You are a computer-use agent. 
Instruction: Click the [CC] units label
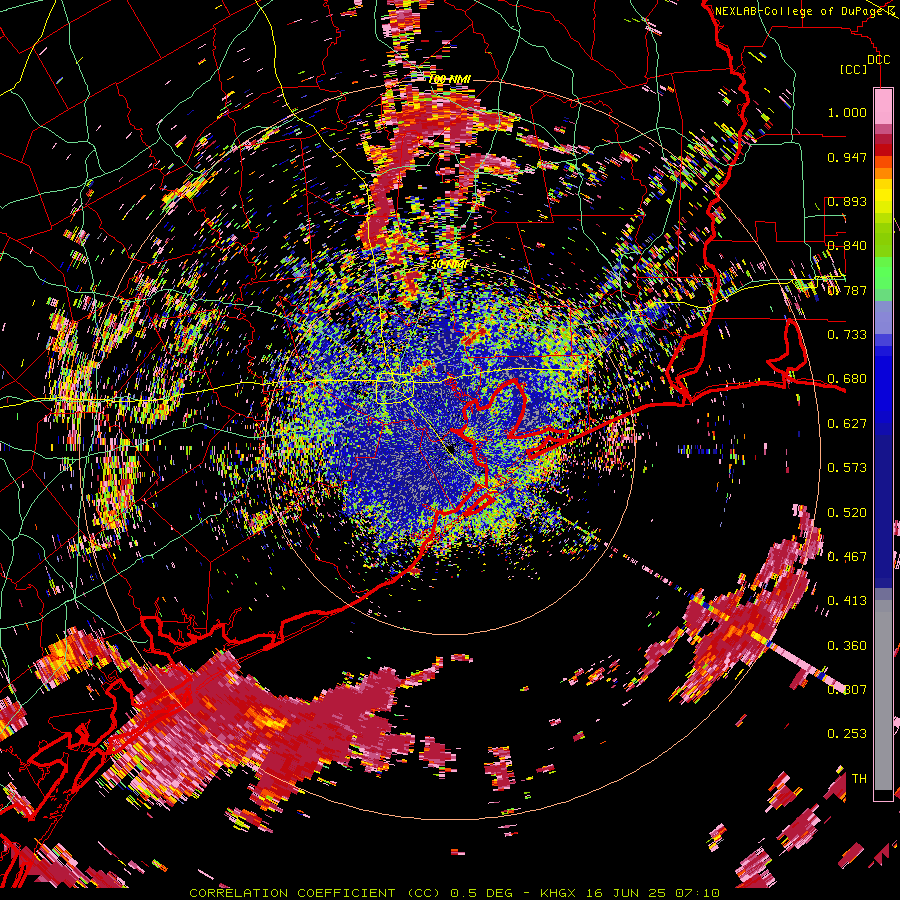tap(854, 69)
